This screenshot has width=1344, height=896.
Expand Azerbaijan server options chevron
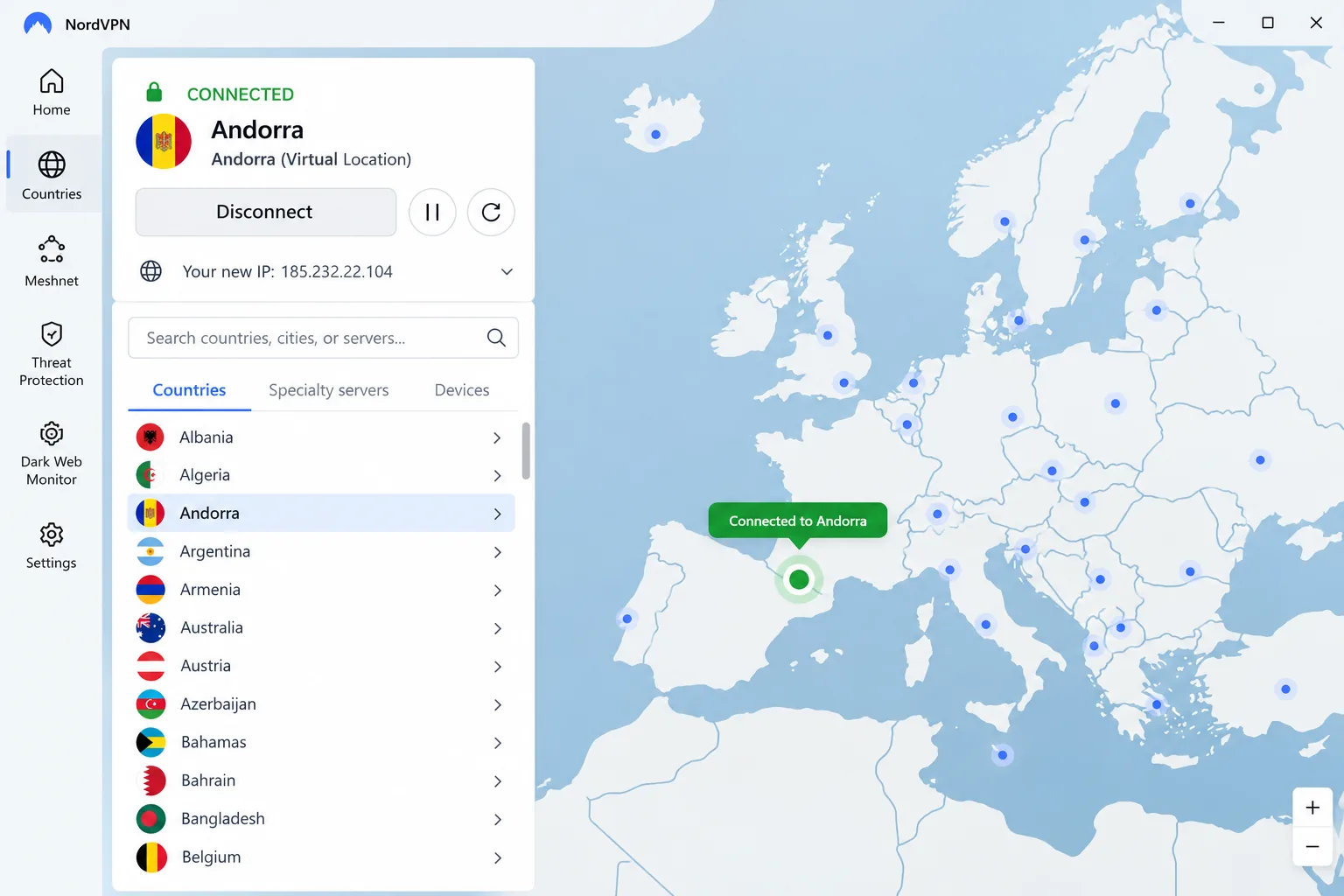coord(497,704)
